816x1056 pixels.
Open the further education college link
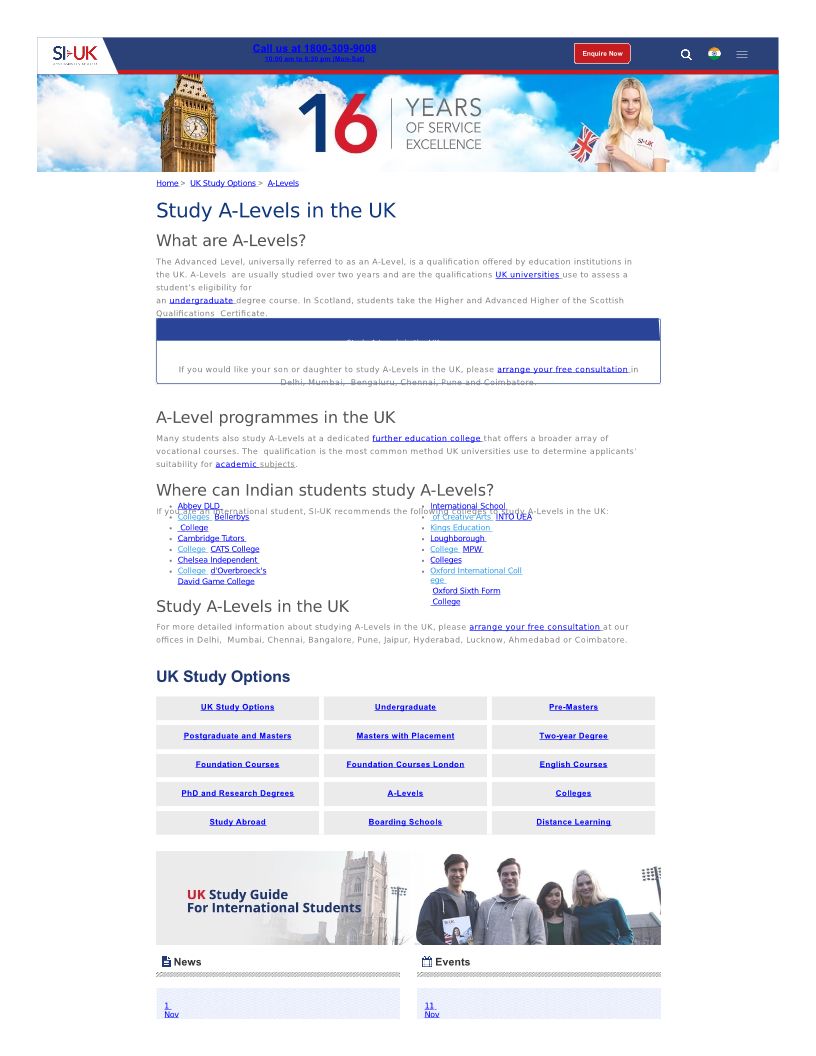coord(427,438)
